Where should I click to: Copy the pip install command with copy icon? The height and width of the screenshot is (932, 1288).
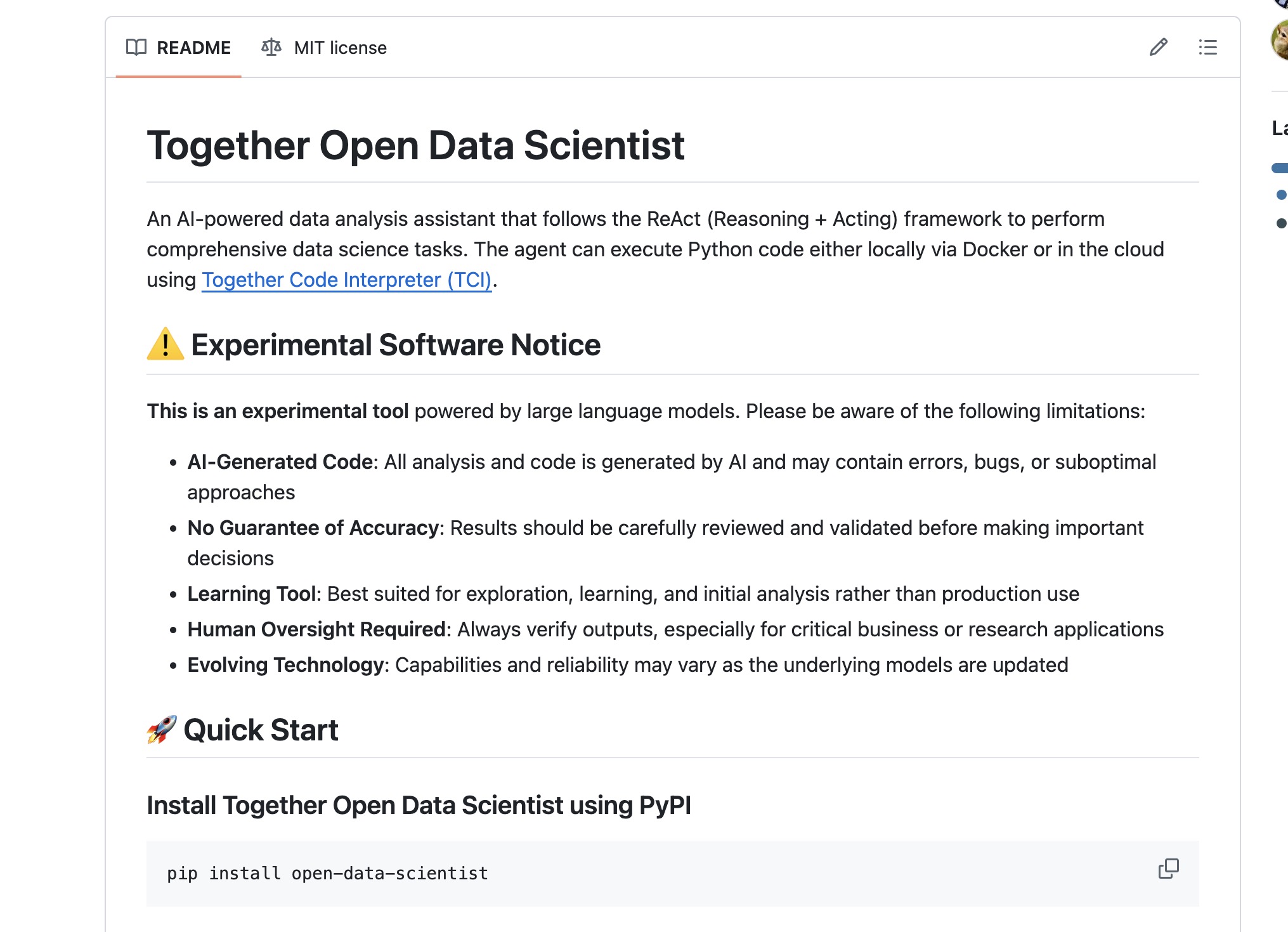(x=1169, y=869)
